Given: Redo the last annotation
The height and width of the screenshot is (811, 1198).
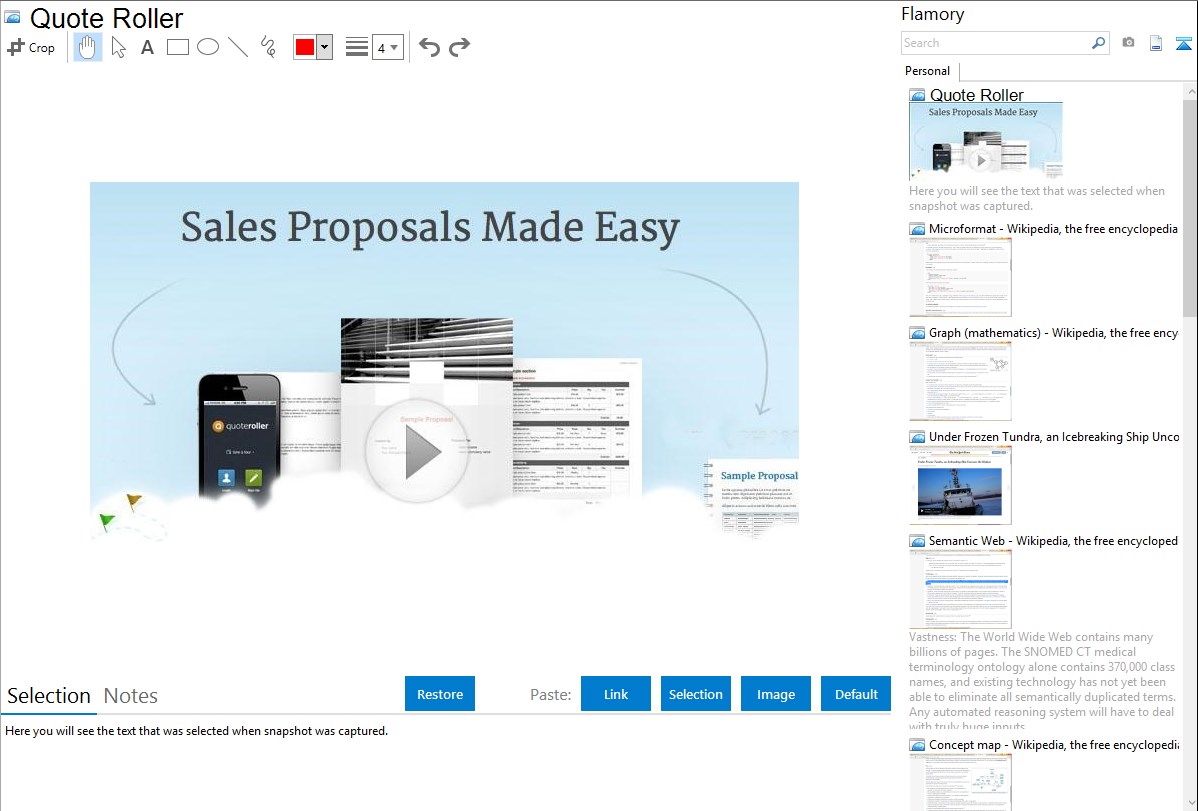Looking at the screenshot, I should click(459, 47).
